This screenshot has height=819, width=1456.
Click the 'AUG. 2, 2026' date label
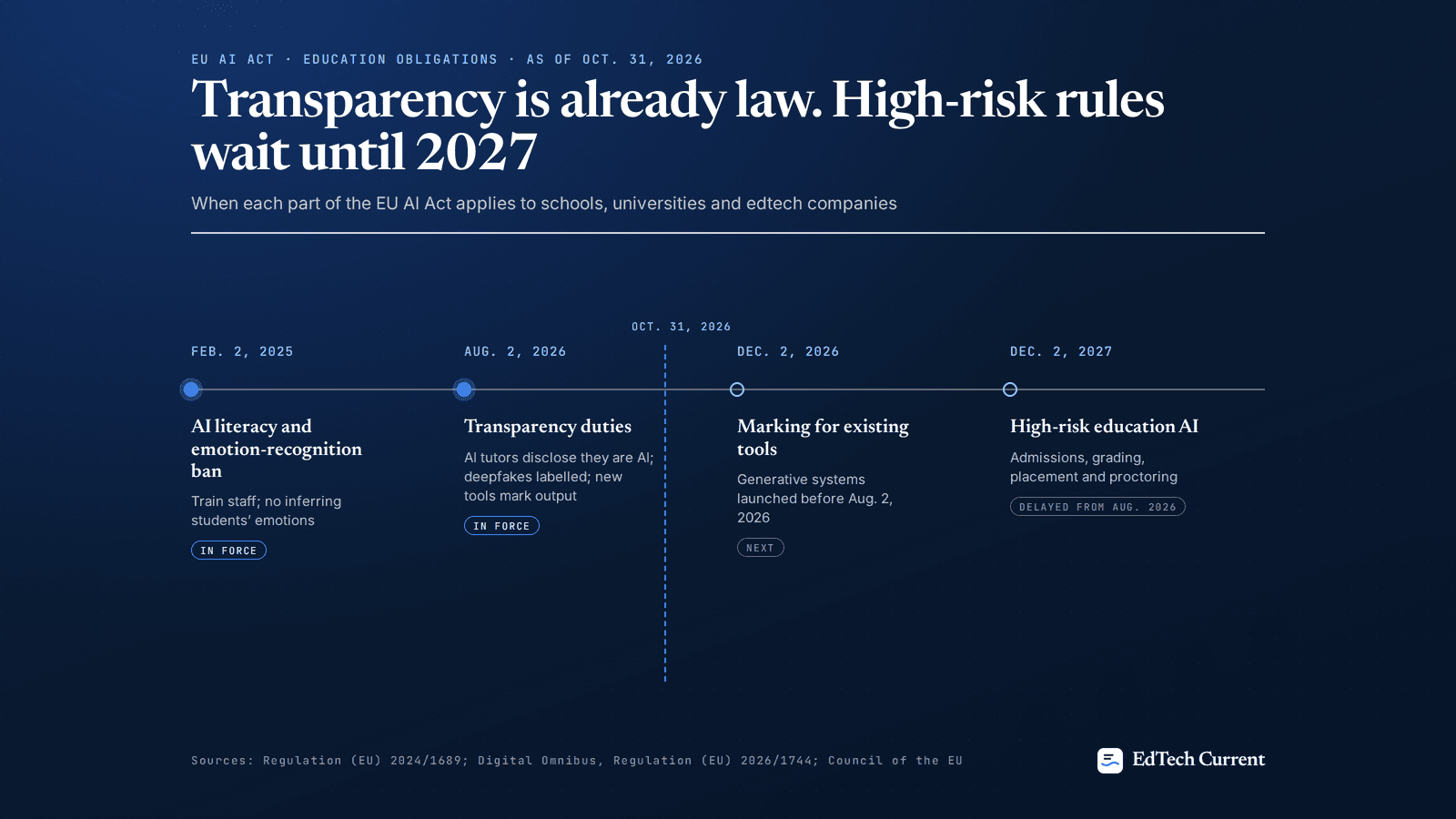click(515, 351)
